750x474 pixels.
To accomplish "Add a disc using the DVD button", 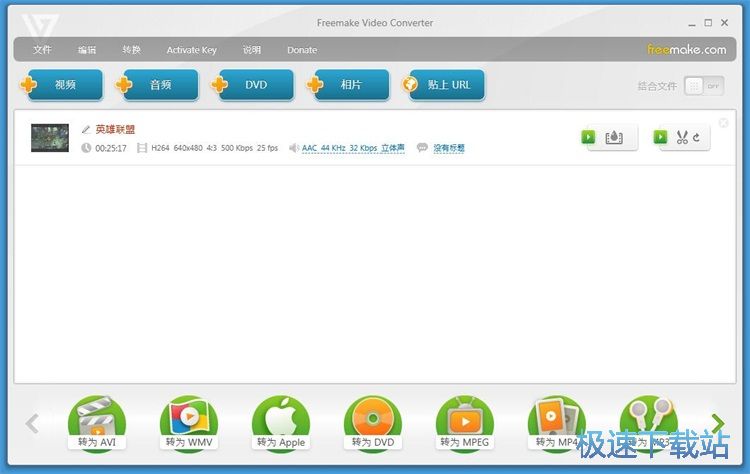I will pos(253,85).
